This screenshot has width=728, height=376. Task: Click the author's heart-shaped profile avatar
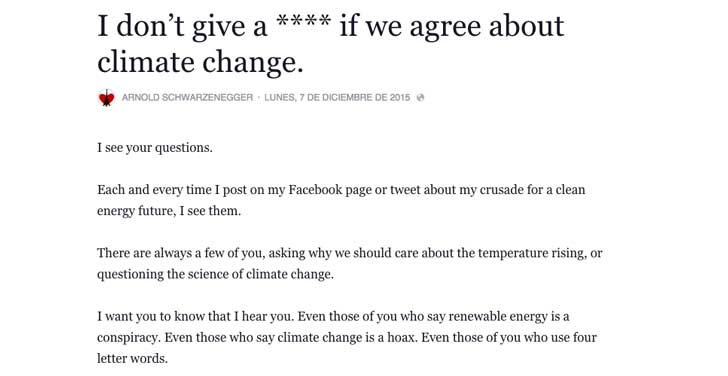point(107,98)
